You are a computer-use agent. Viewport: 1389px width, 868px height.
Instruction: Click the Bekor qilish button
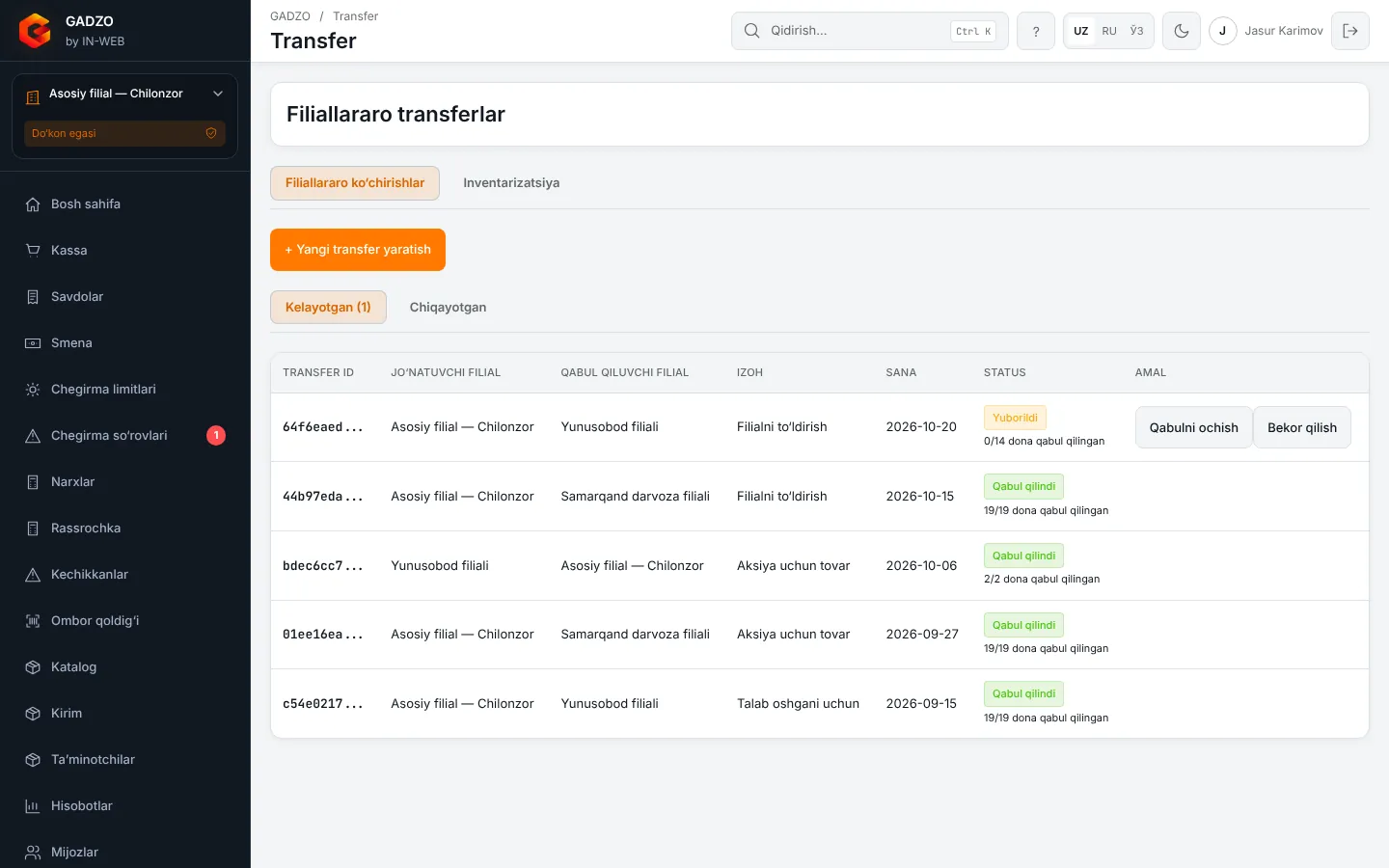point(1302,427)
